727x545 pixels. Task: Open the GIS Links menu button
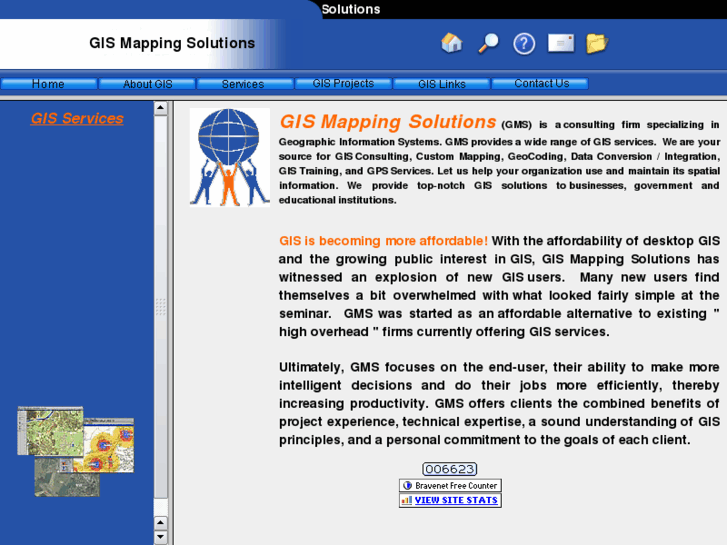442,83
